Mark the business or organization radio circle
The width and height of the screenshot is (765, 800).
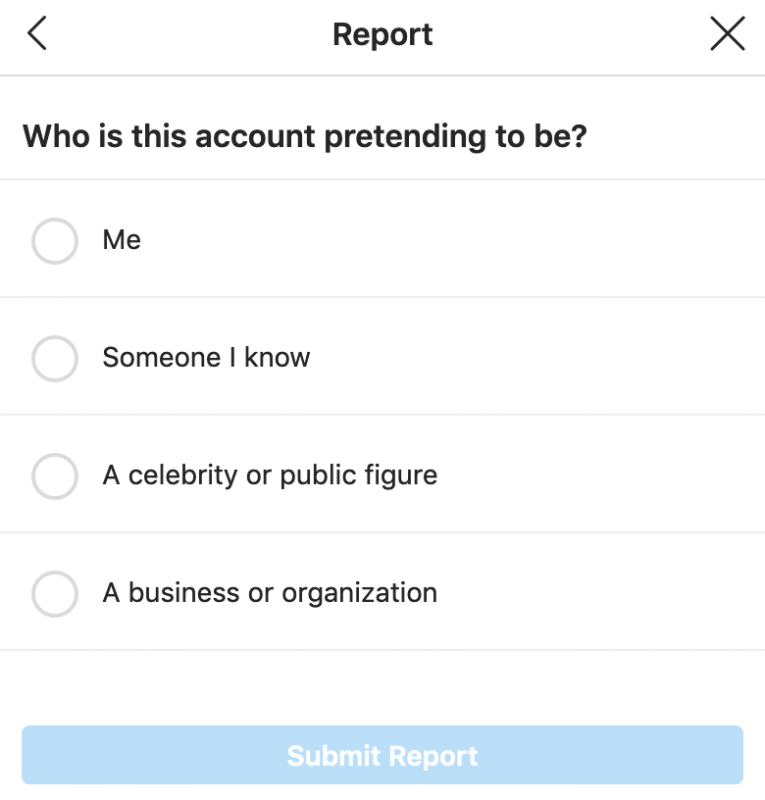pyautogui.click(x=55, y=594)
